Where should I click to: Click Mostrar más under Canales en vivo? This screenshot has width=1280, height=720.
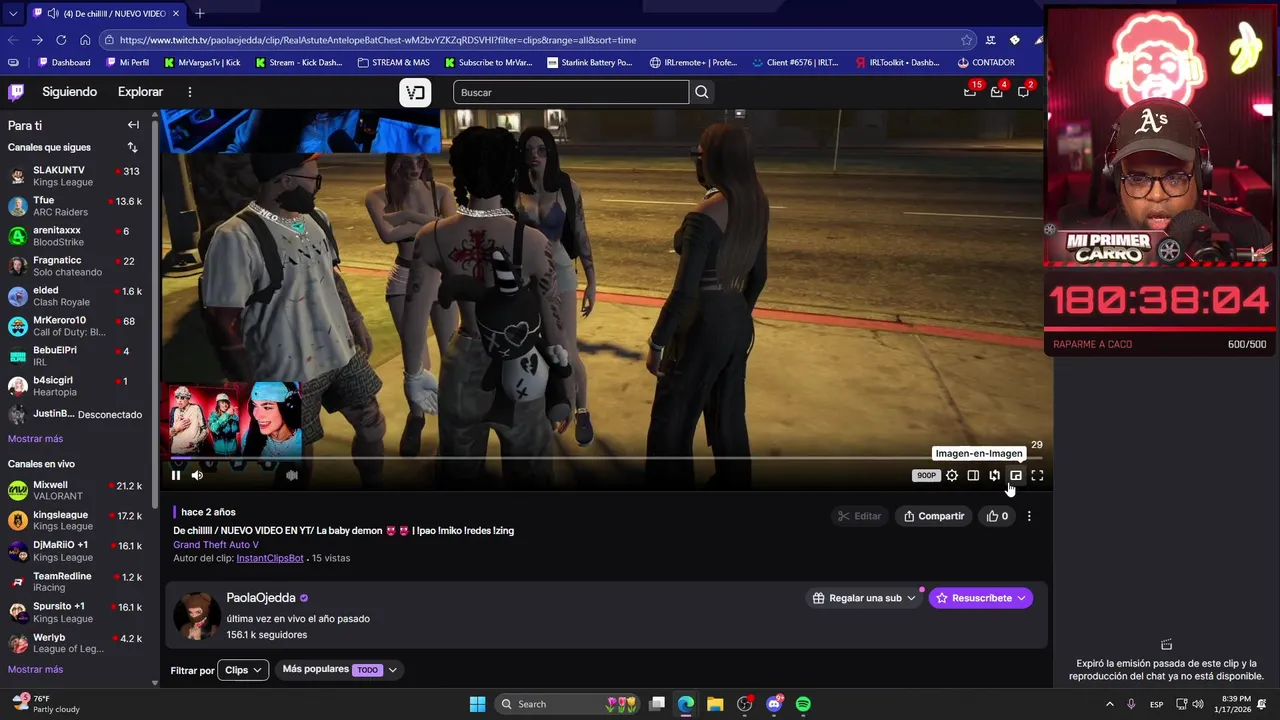[x=35, y=670]
